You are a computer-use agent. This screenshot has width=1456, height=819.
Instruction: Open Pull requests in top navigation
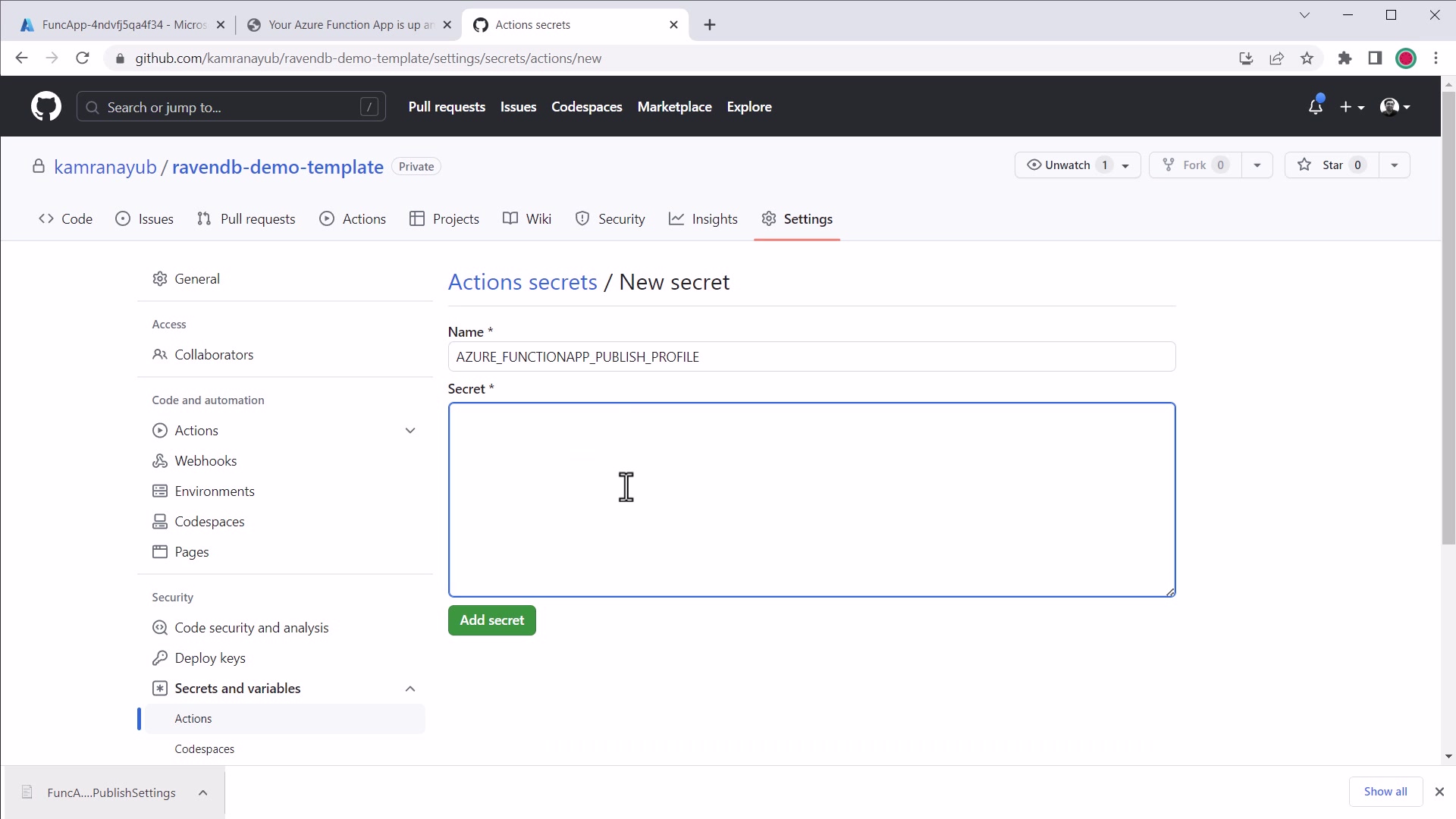pyautogui.click(x=447, y=107)
